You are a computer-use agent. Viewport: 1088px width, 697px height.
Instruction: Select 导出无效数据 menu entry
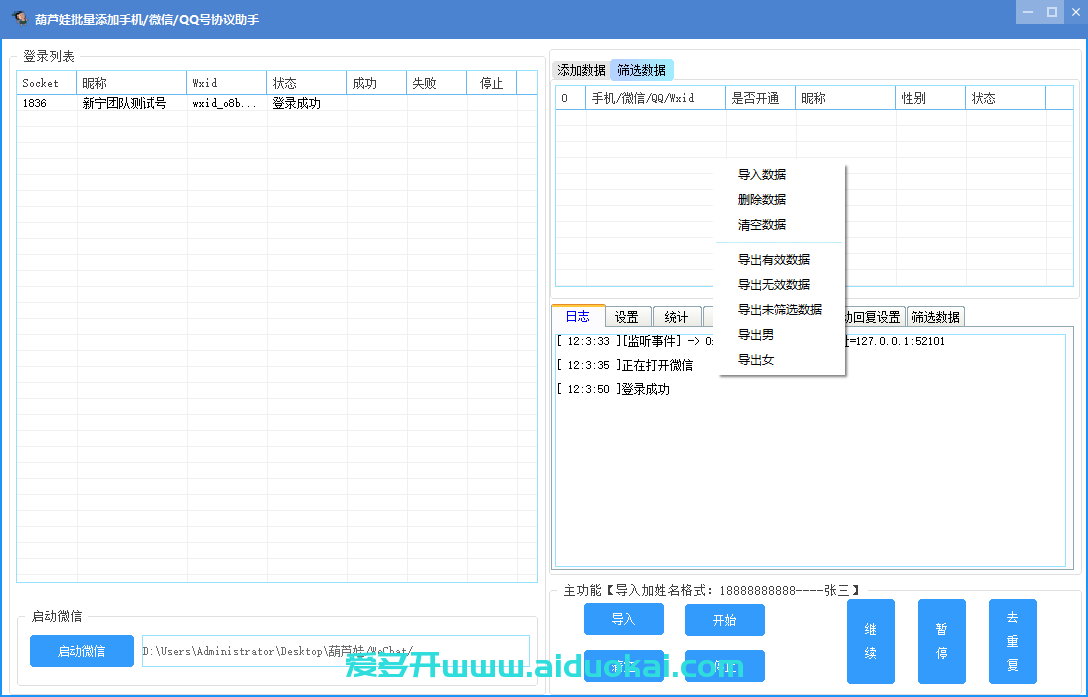point(774,285)
